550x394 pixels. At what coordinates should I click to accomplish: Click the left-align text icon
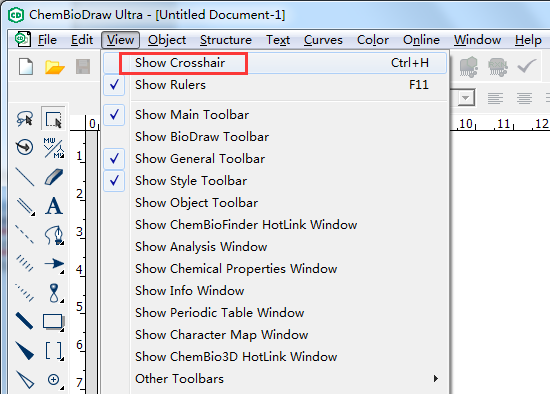(495, 98)
